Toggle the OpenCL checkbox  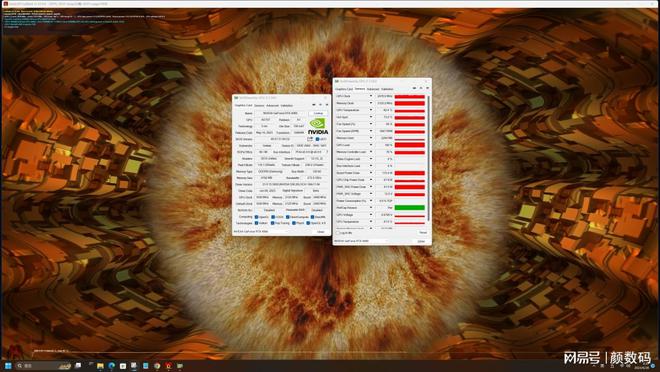[256, 217]
